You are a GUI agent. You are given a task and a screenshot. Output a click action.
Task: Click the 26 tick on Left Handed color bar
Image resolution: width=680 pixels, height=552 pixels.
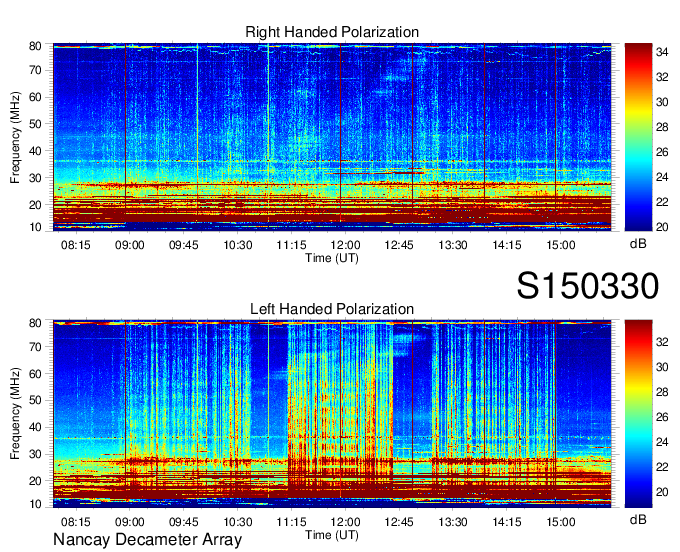pos(662,417)
